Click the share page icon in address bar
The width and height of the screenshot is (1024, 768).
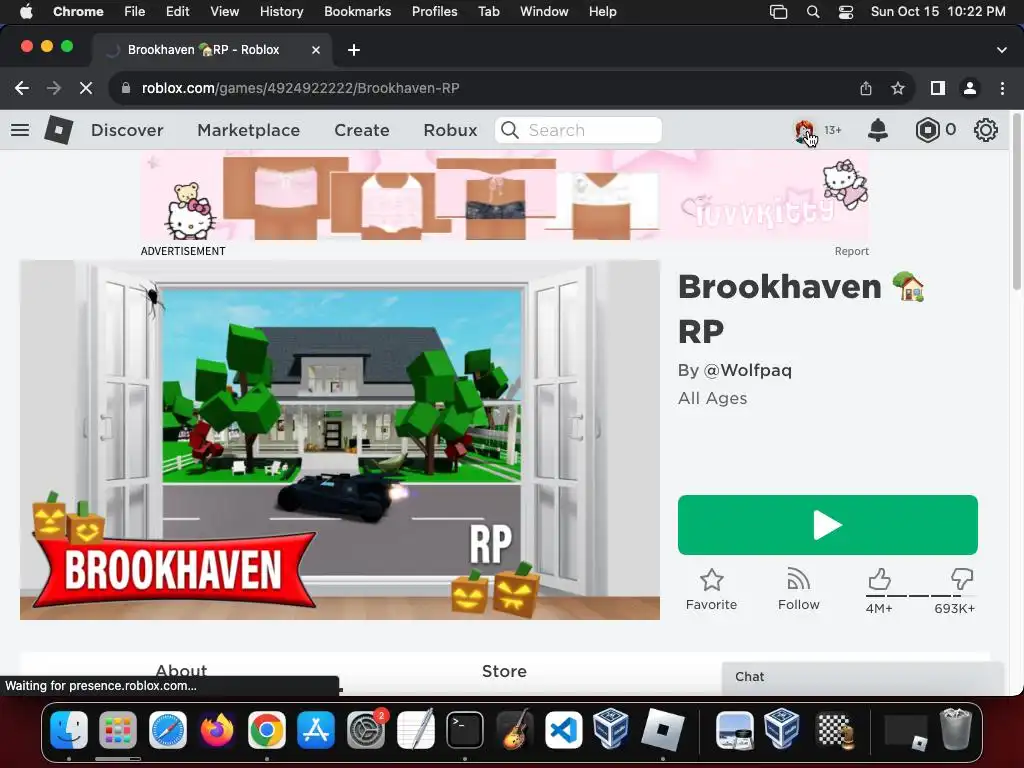click(866, 88)
